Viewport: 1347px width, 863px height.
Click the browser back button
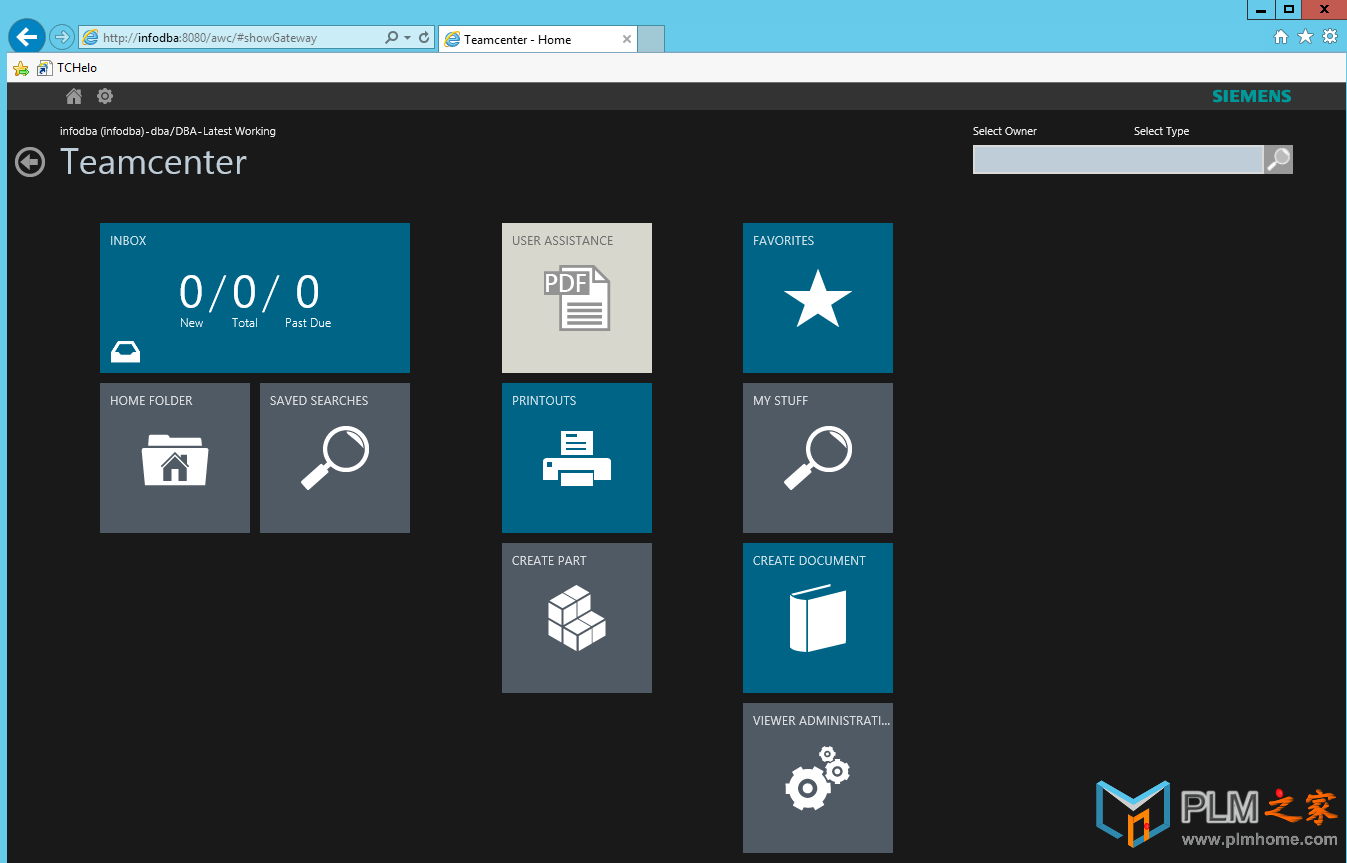coord(27,37)
